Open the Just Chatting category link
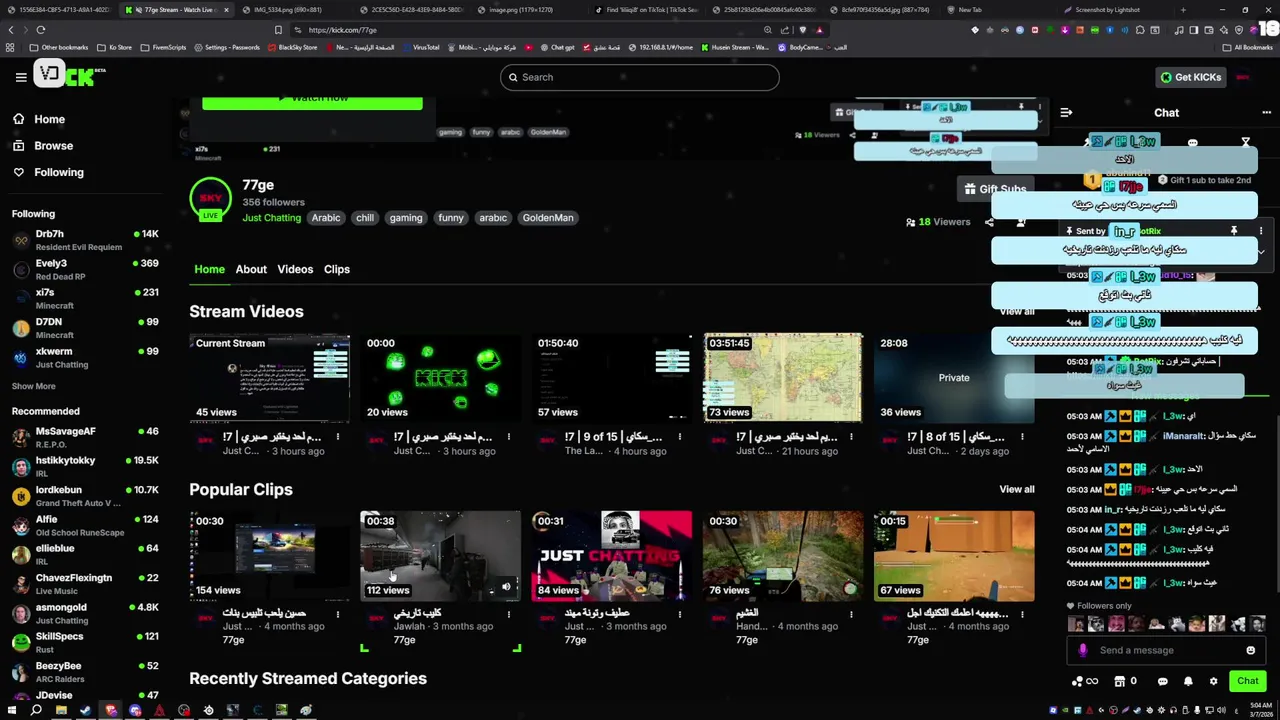The width and height of the screenshot is (1280, 720). (x=271, y=218)
